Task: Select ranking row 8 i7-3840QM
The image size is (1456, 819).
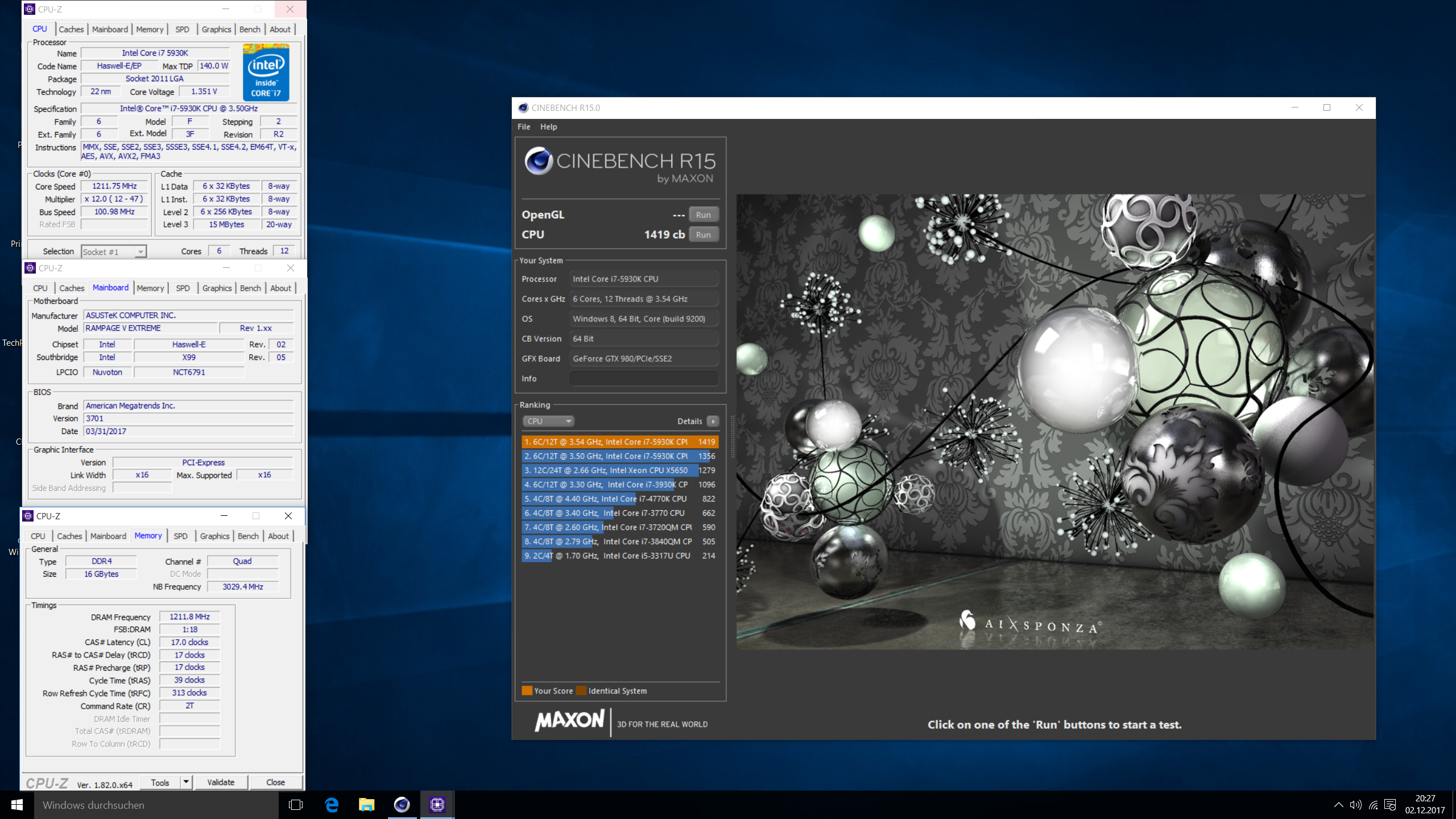Action: 620,541
